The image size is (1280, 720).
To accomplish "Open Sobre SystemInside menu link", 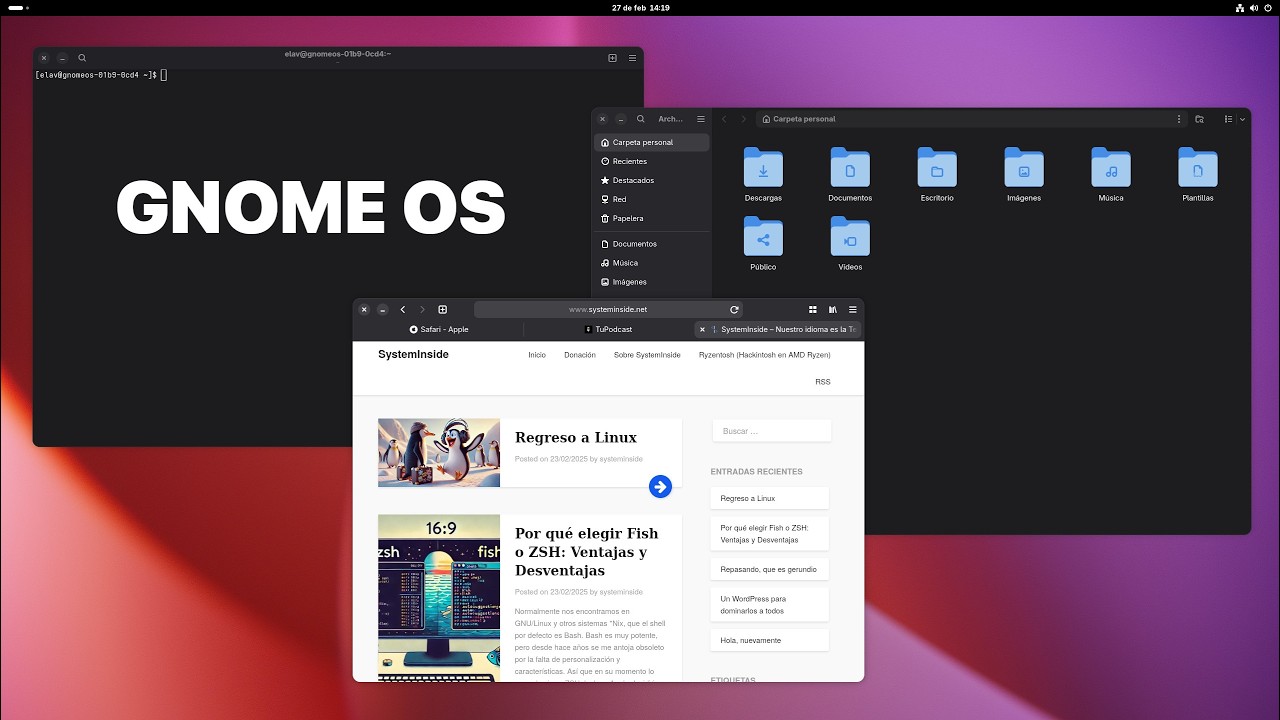I will click(647, 355).
